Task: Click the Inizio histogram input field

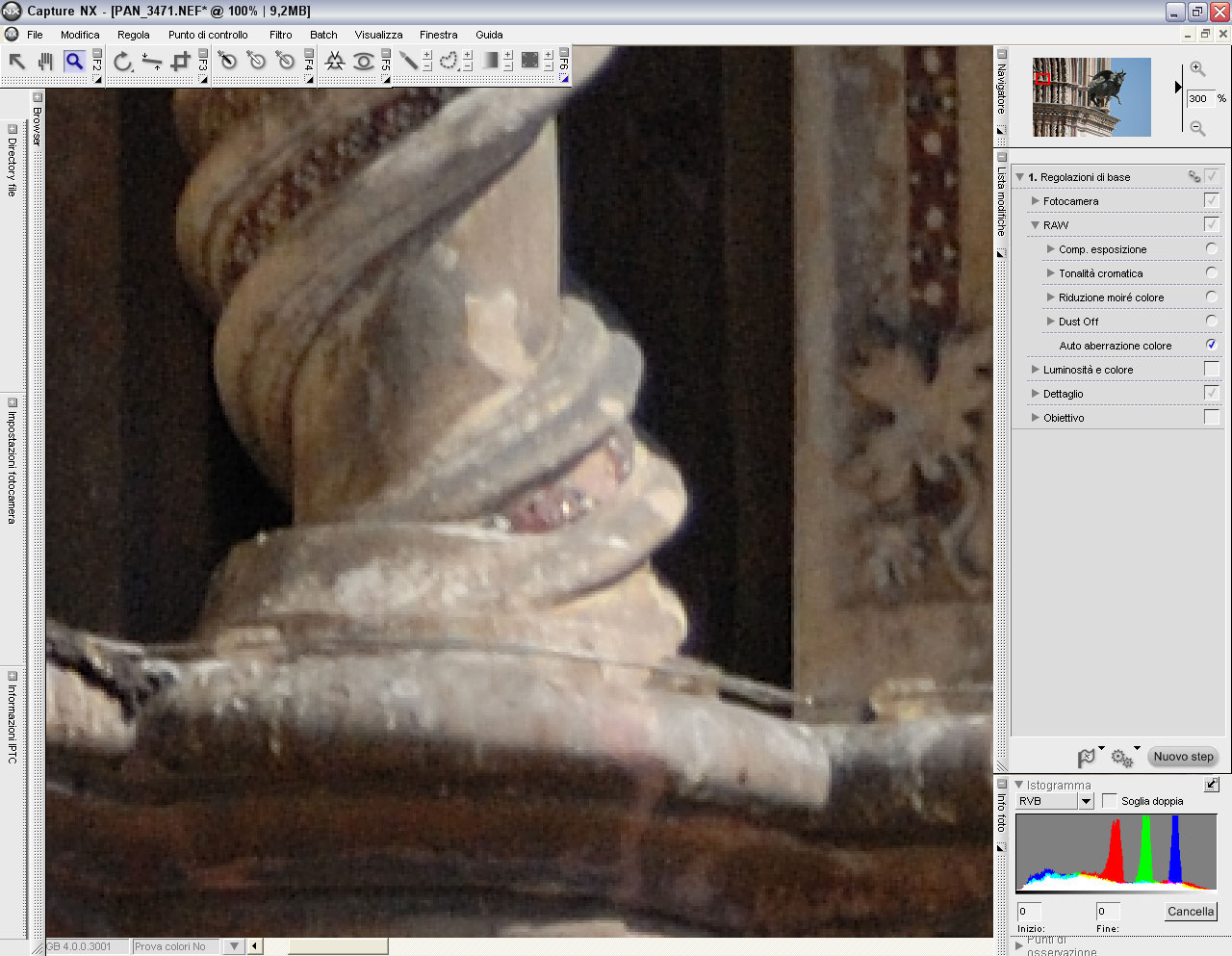Action: coord(1029,911)
